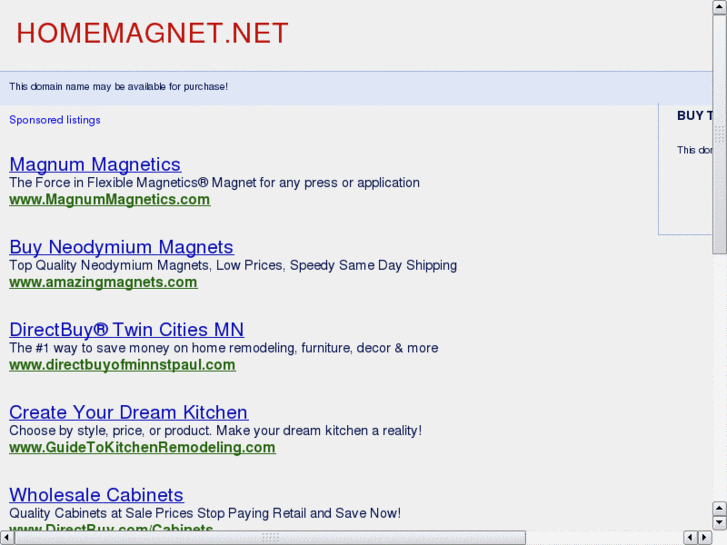Viewport: 727px width, 545px height.
Task: Click the vertical scrollbar bottom down arrow
Action: [x=719, y=523]
